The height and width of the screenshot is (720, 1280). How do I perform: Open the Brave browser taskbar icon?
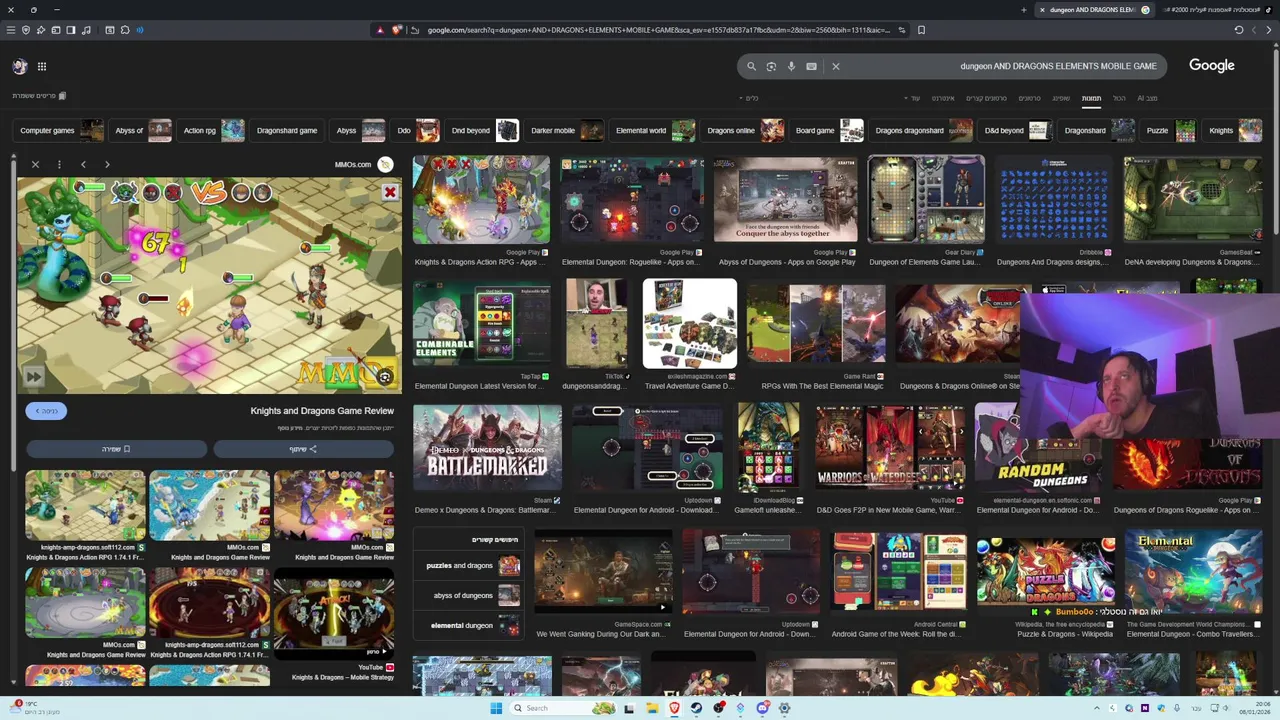pos(674,708)
